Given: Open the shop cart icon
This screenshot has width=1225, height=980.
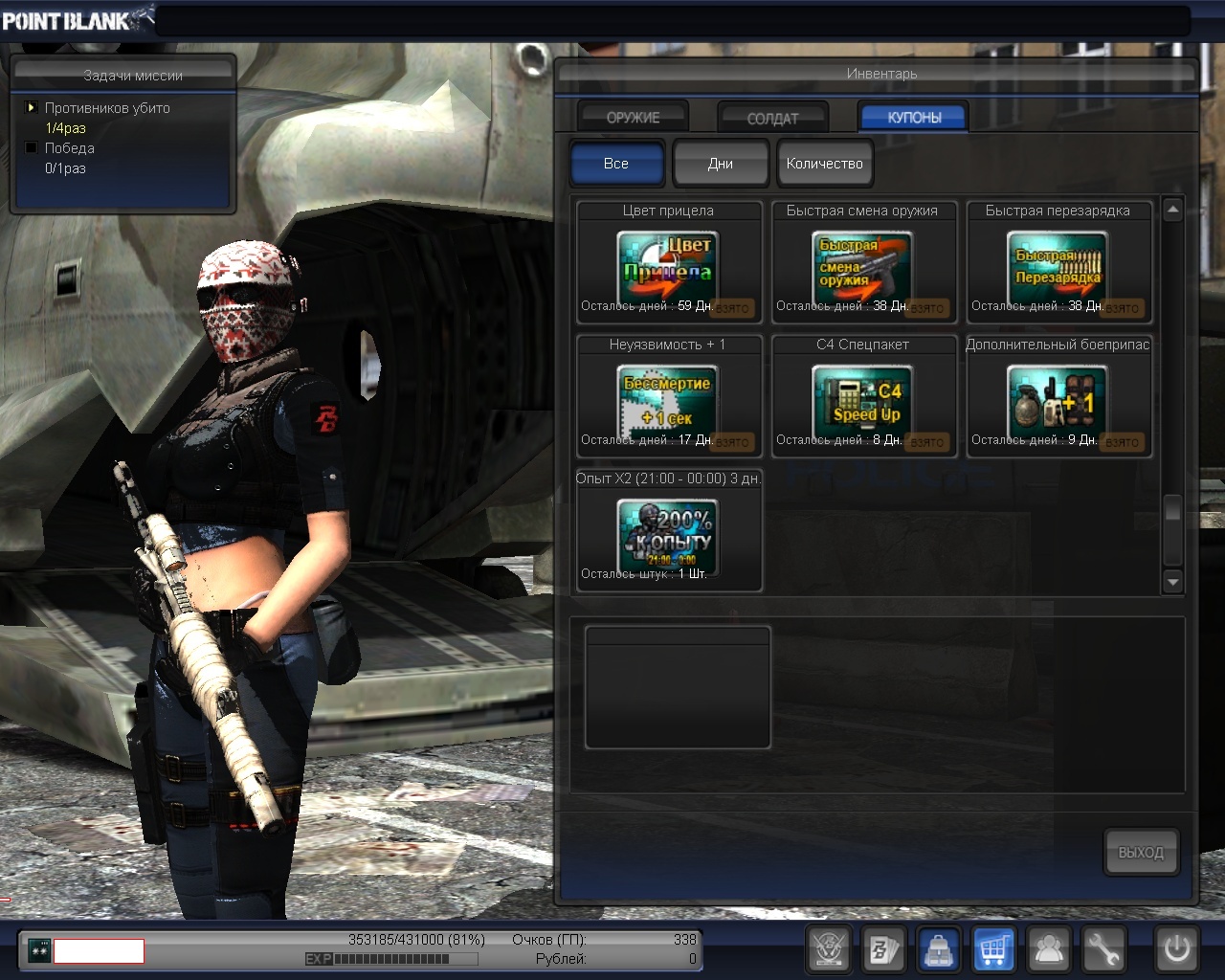Looking at the screenshot, I should coord(993,950).
